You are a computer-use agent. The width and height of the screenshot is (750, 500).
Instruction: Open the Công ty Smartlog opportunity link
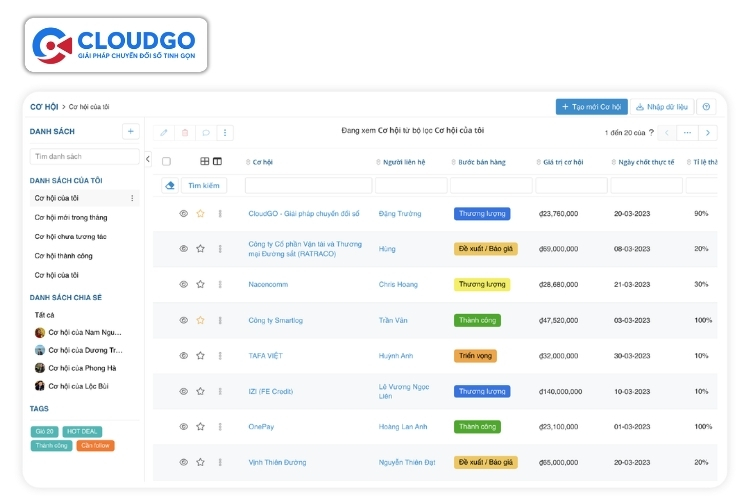(x=276, y=320)
